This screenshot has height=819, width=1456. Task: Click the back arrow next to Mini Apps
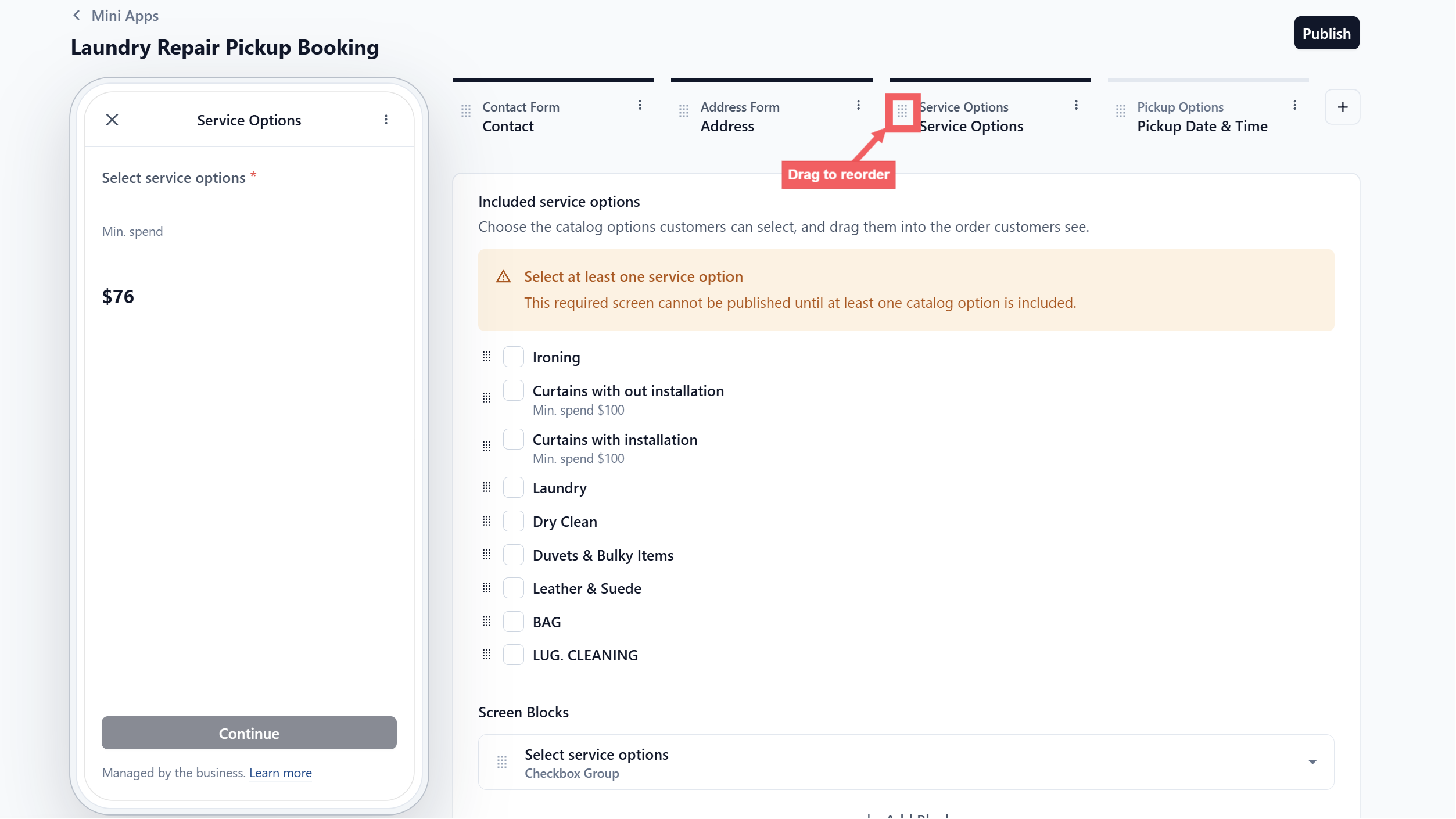click(76, 16)
